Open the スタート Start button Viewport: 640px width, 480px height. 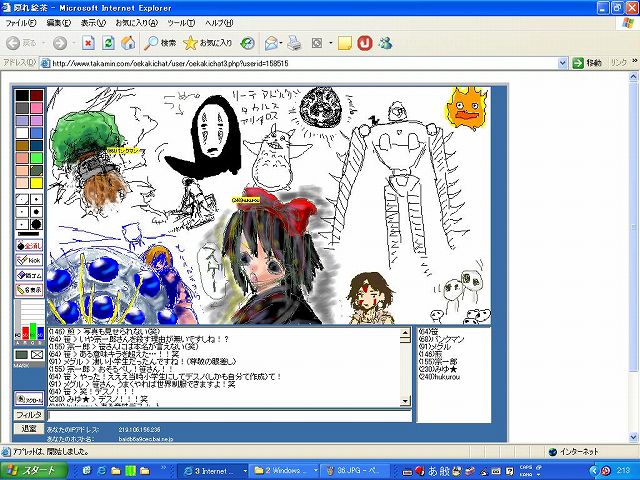33,471
